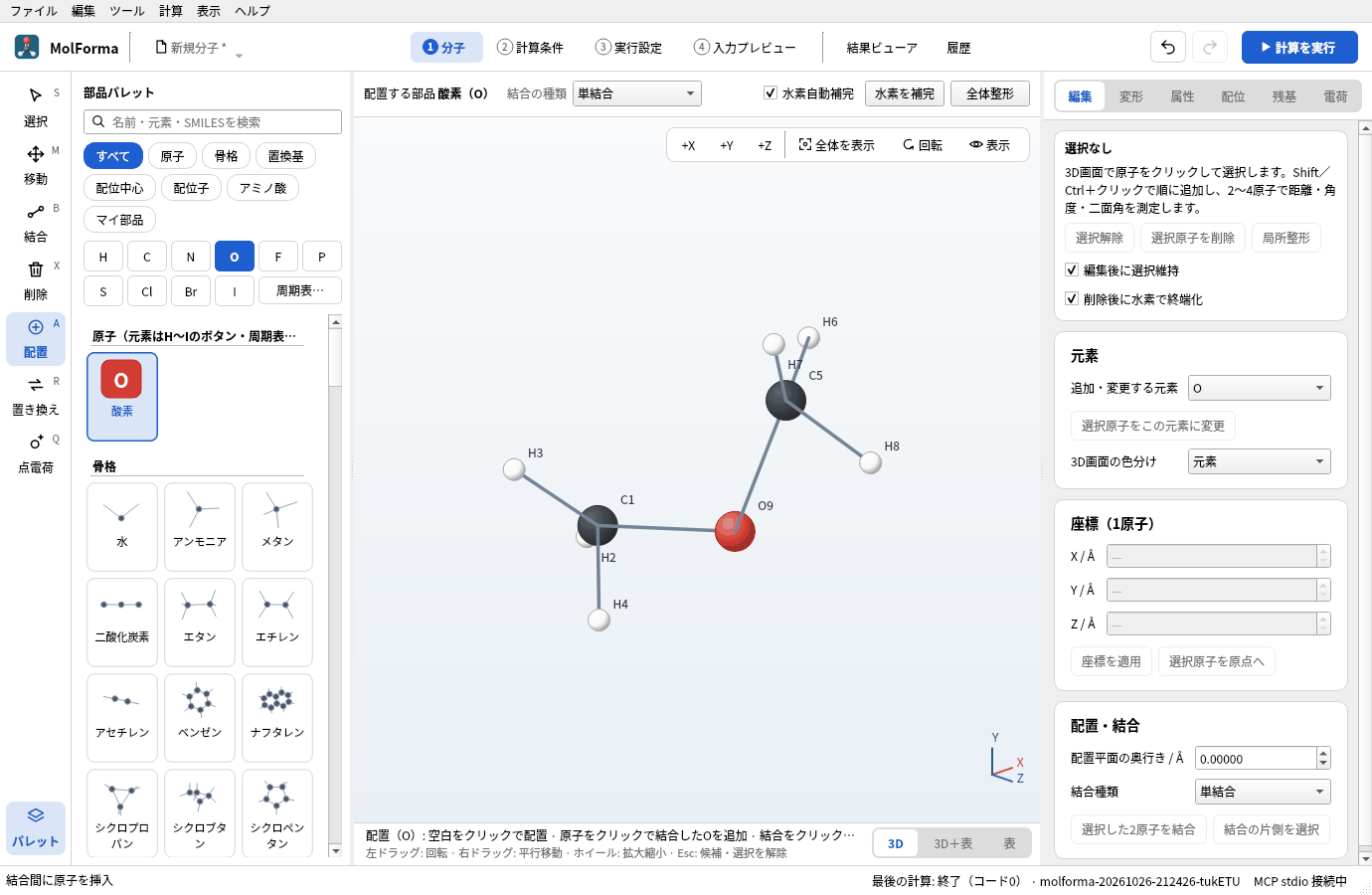Increase 配置平面の奥行き with up stepper
Screen dimensions: 1372x895
point(1323,753)
